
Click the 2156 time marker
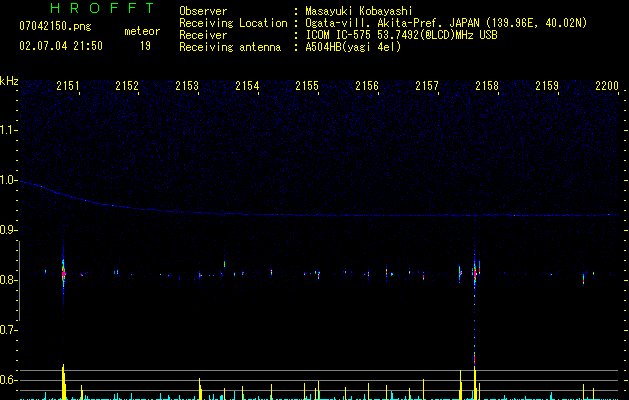click(367, 86)
